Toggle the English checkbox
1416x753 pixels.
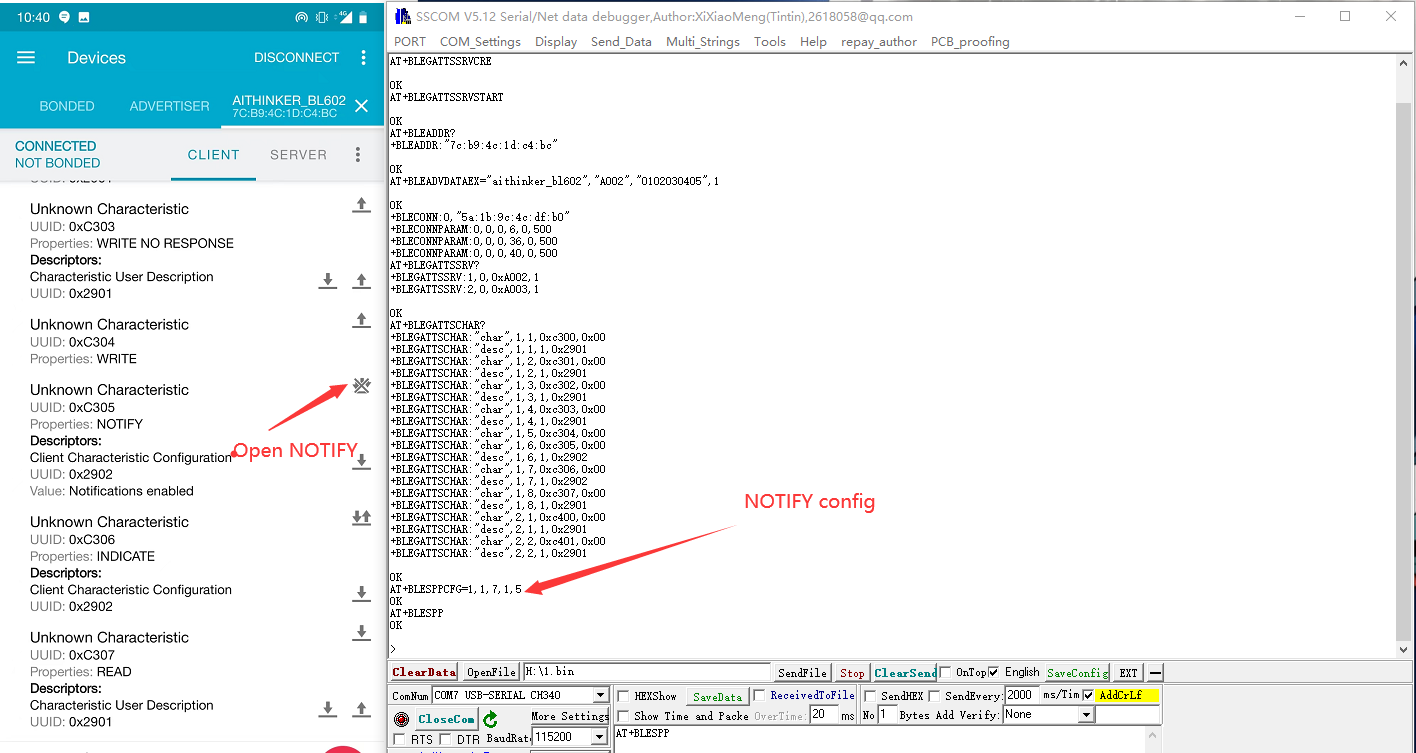coord(993,672)
